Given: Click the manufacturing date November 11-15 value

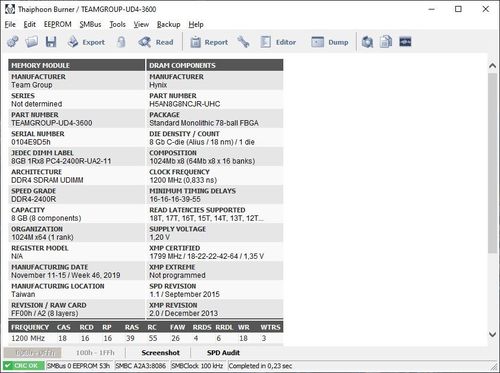Looking at the screenshot, I should 66,275.
